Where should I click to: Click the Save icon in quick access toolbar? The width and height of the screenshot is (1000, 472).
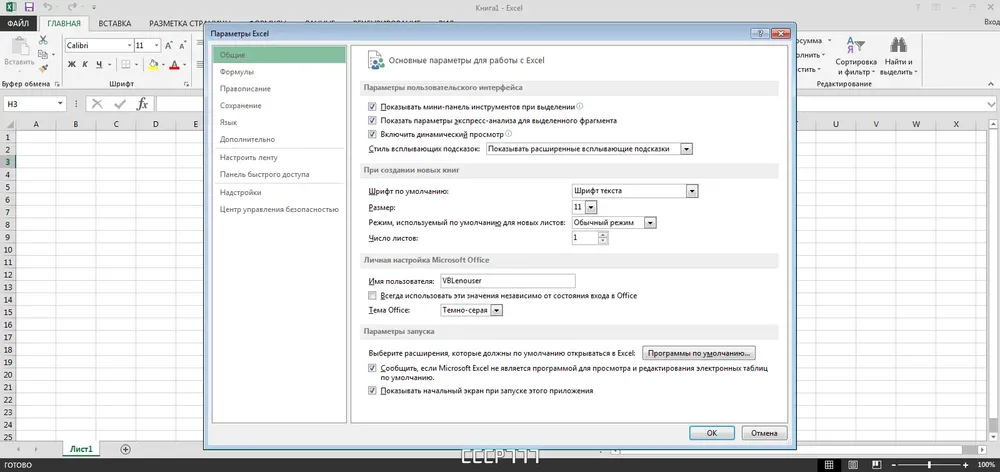29,8
